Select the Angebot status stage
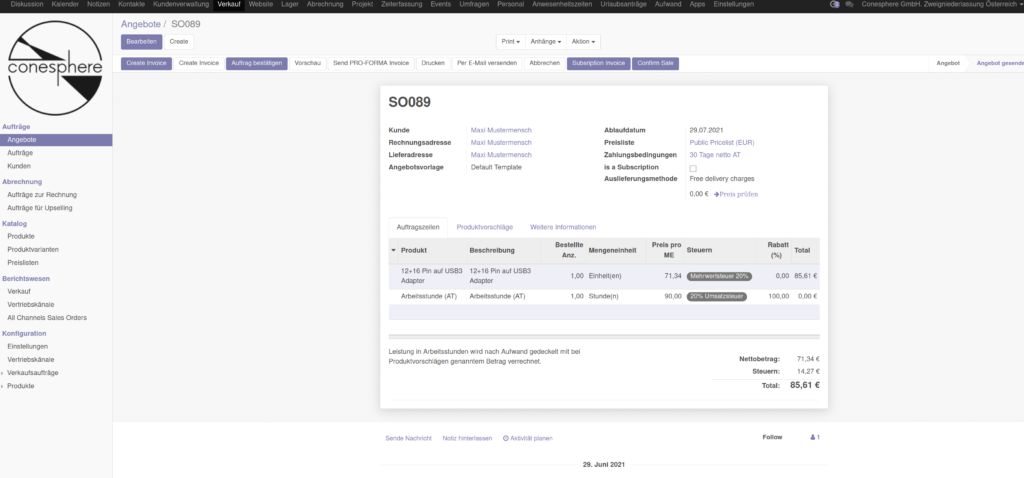 948,63
